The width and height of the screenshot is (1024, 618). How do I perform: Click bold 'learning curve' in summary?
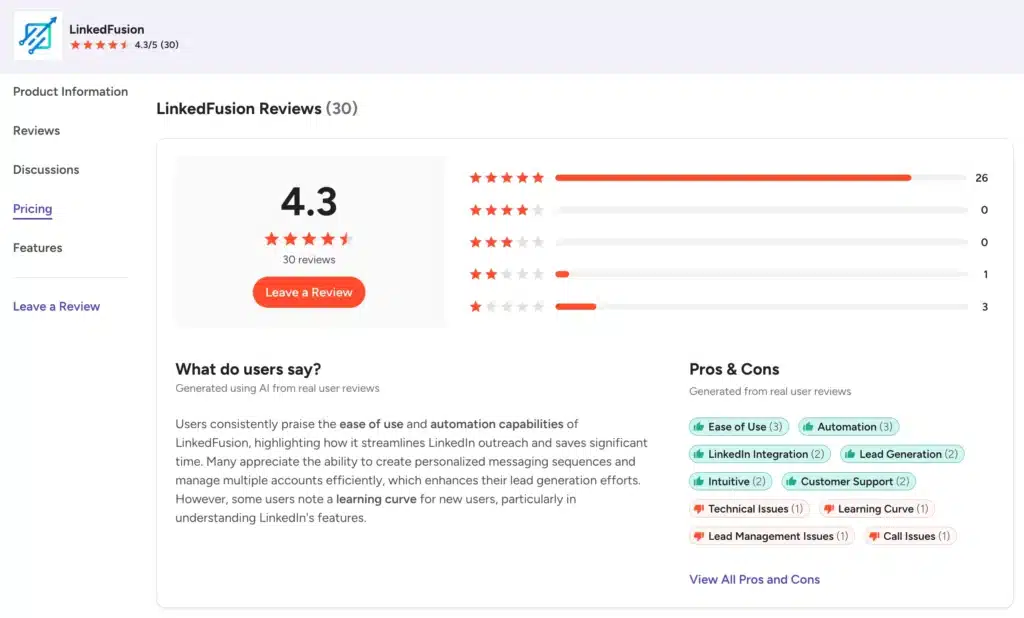376,499
